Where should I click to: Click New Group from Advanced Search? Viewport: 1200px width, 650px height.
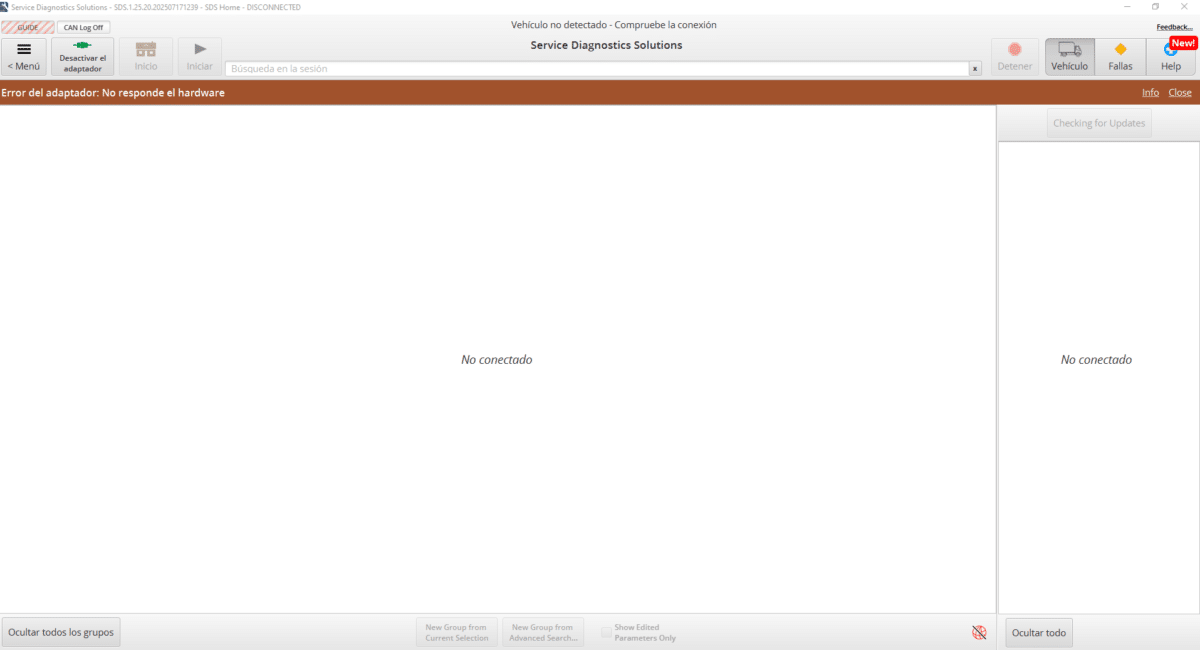(543, 632)
